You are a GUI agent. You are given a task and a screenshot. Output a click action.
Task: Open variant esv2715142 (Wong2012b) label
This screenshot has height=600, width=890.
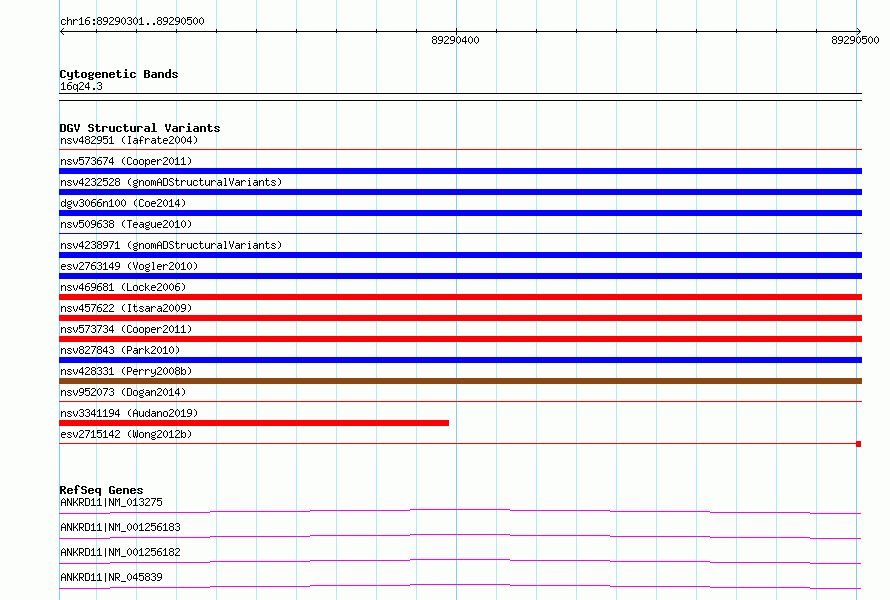126,434
